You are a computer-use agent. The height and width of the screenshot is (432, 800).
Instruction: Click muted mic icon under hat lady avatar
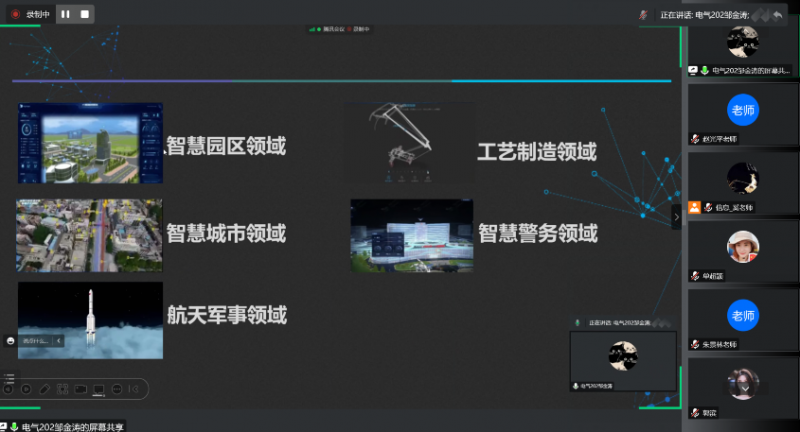coord(695,276)
